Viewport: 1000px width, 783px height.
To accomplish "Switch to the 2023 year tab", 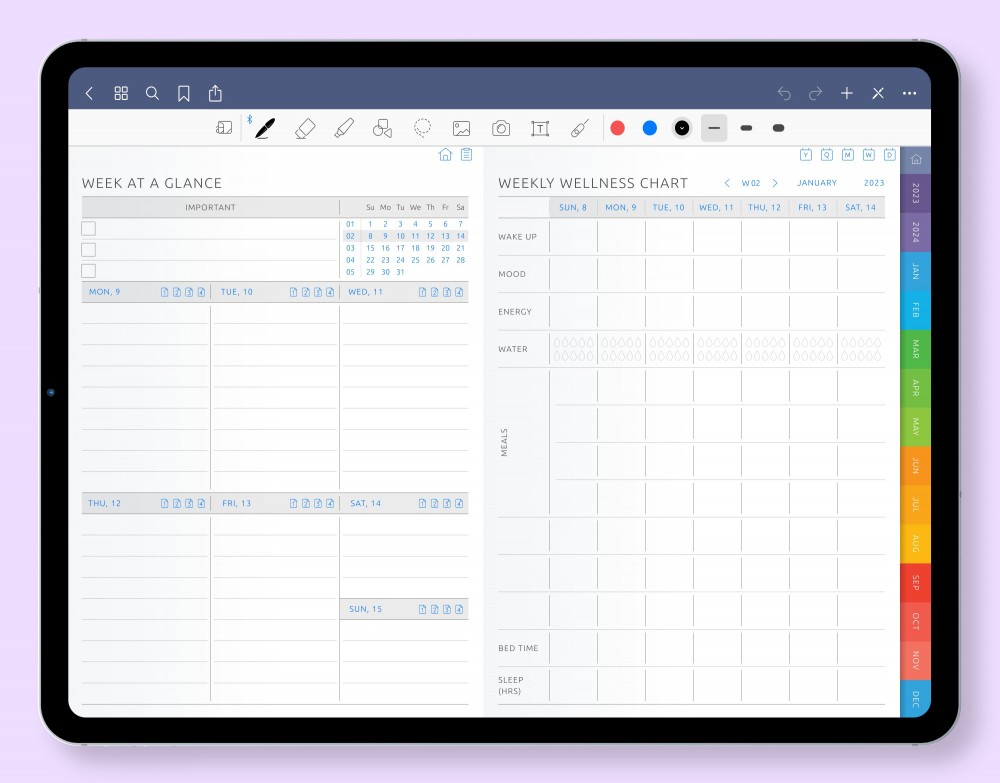I will (916, 193).
